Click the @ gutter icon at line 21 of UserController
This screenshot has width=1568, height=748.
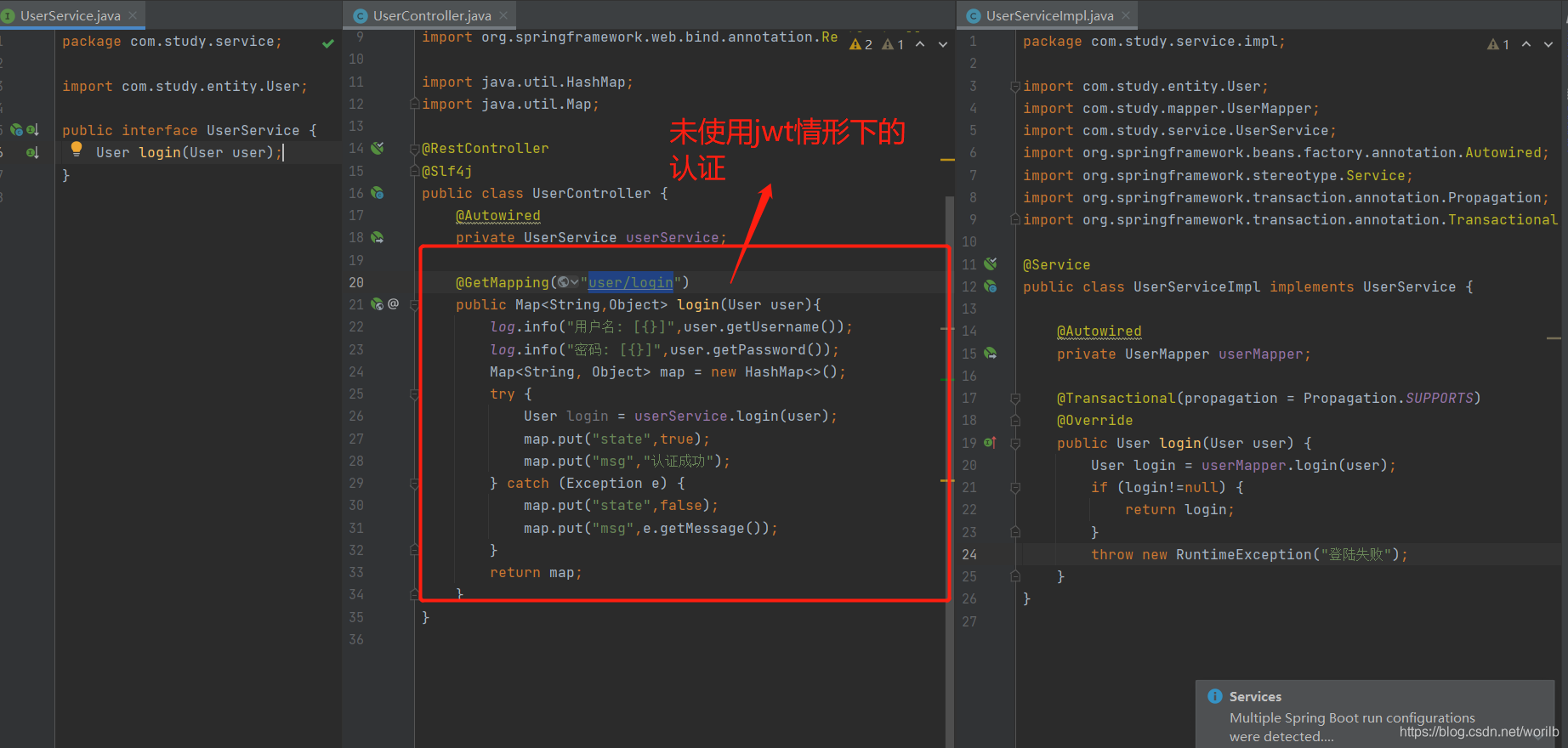(393, 303)
